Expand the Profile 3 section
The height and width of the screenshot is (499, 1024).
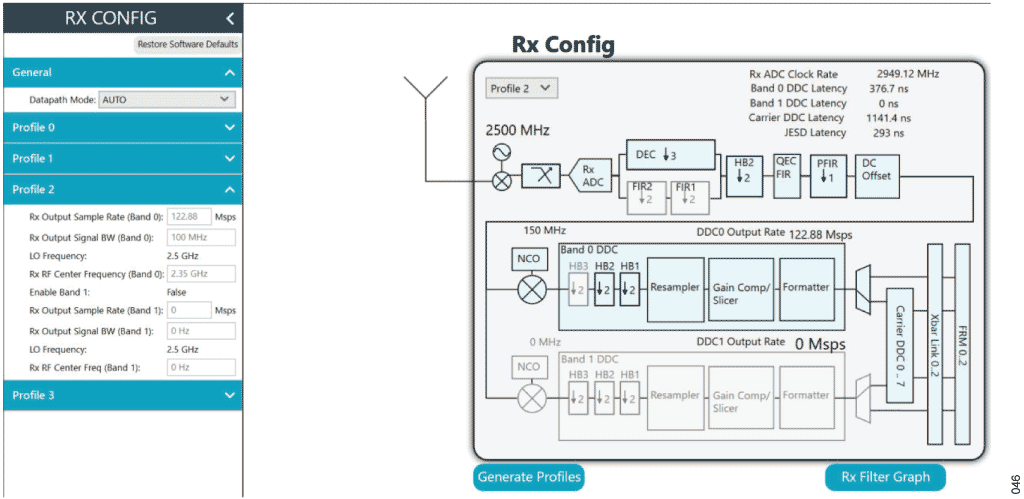[x=121, y=395]
